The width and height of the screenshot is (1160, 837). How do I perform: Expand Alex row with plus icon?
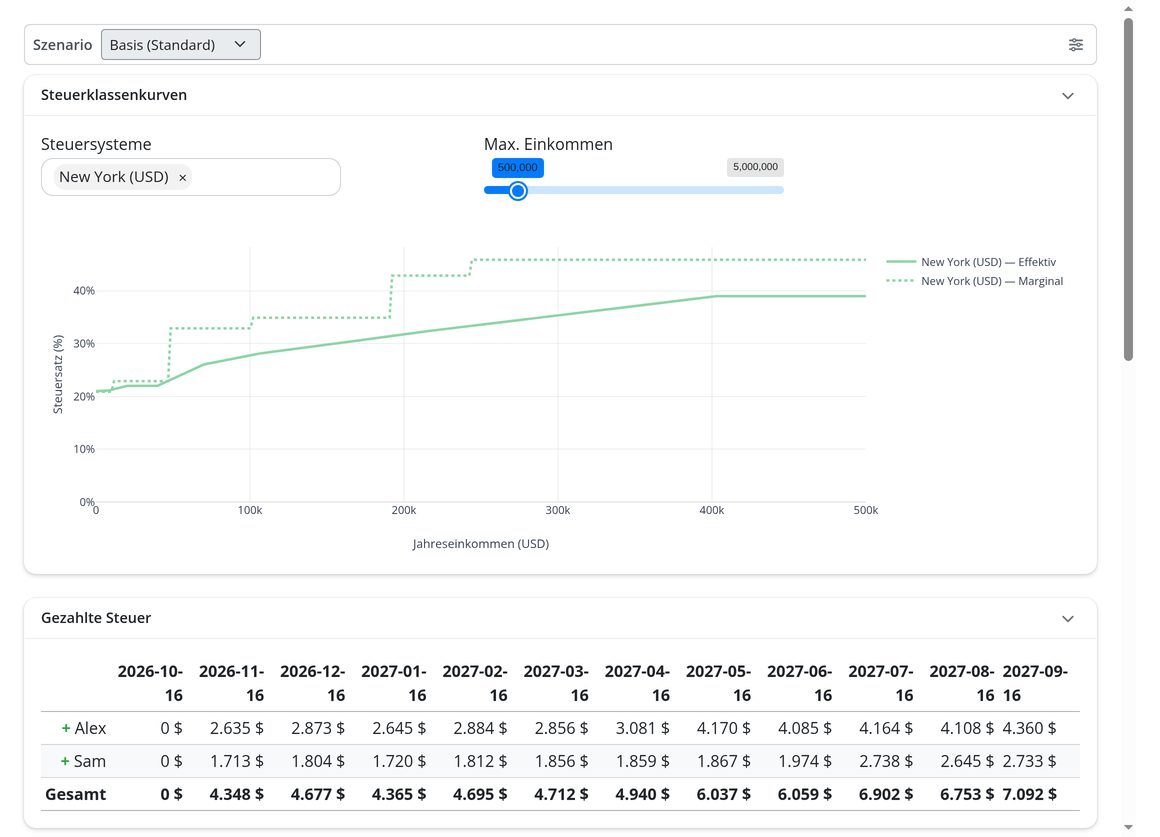(x=66, y=728)
